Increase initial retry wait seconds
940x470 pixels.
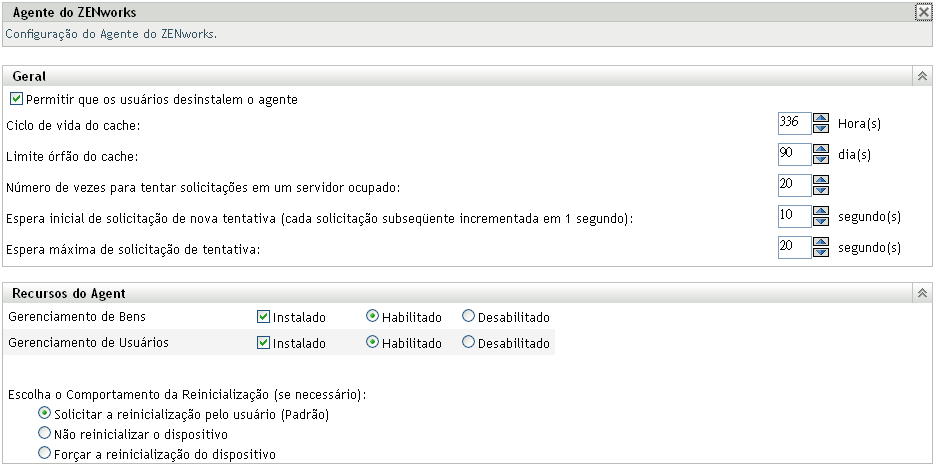tap(821, 212)
